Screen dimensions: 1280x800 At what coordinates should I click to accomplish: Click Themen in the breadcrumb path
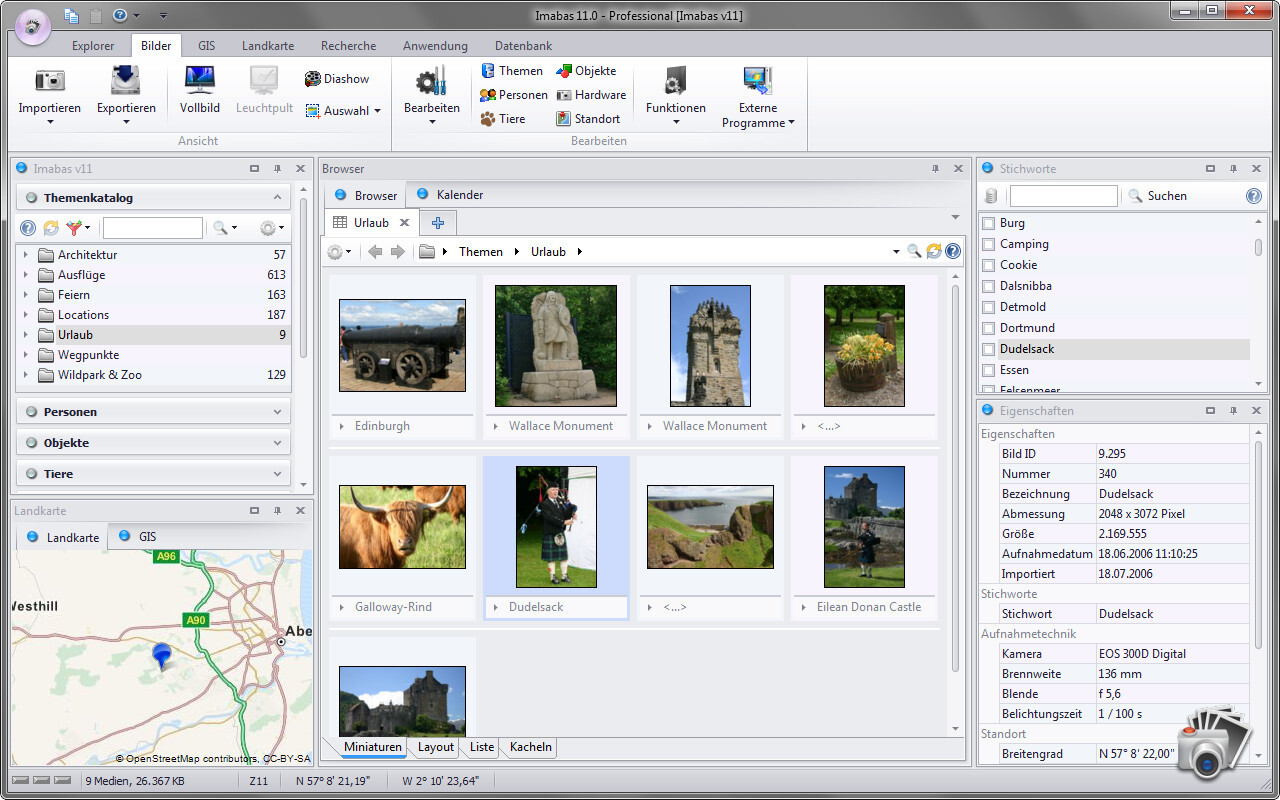[481, 252]
